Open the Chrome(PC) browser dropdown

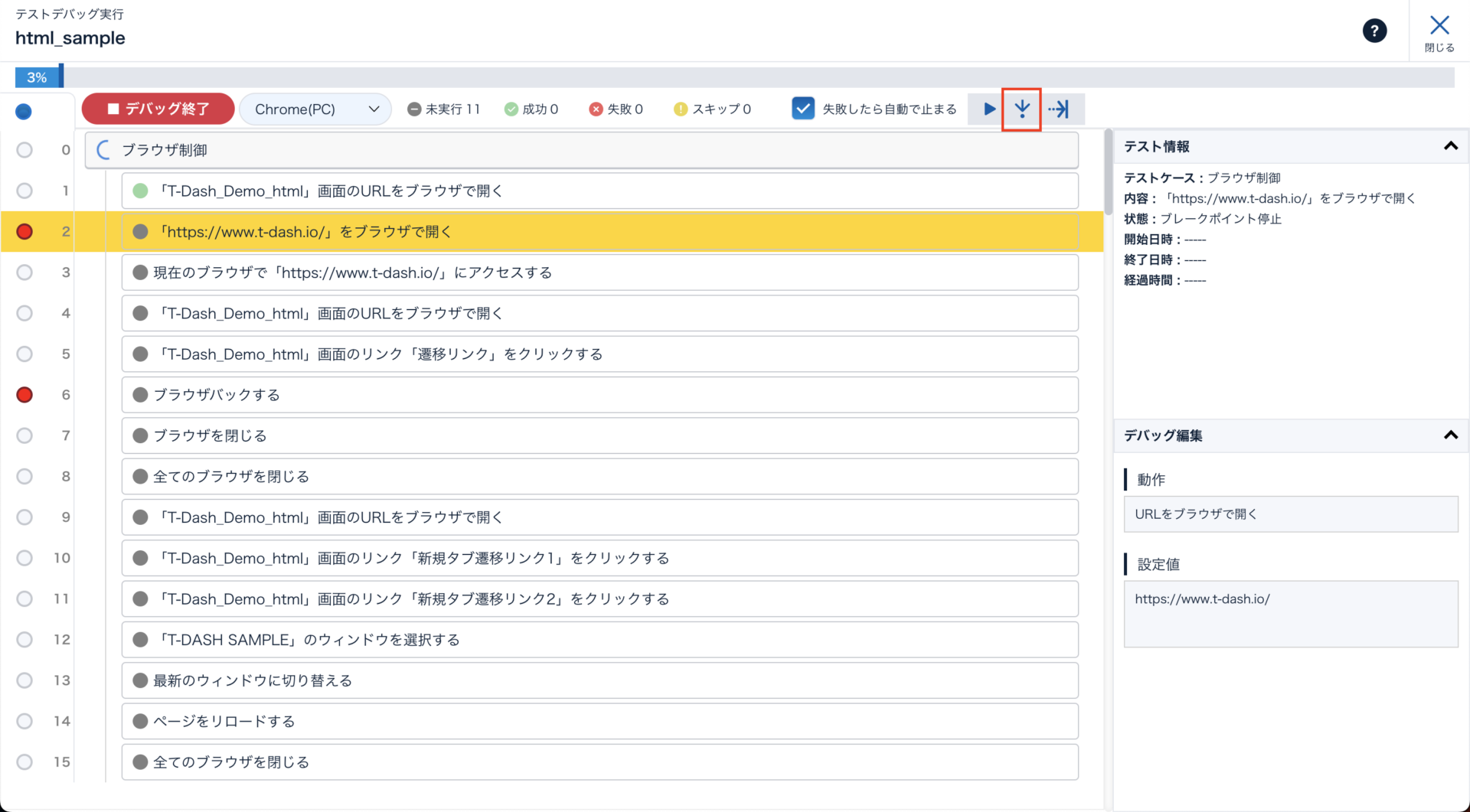pos(315,109)
